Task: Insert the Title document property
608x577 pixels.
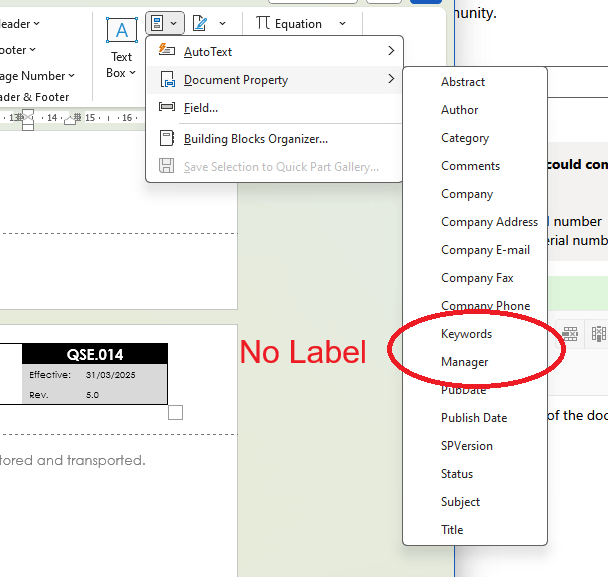Action: (475, 530)
